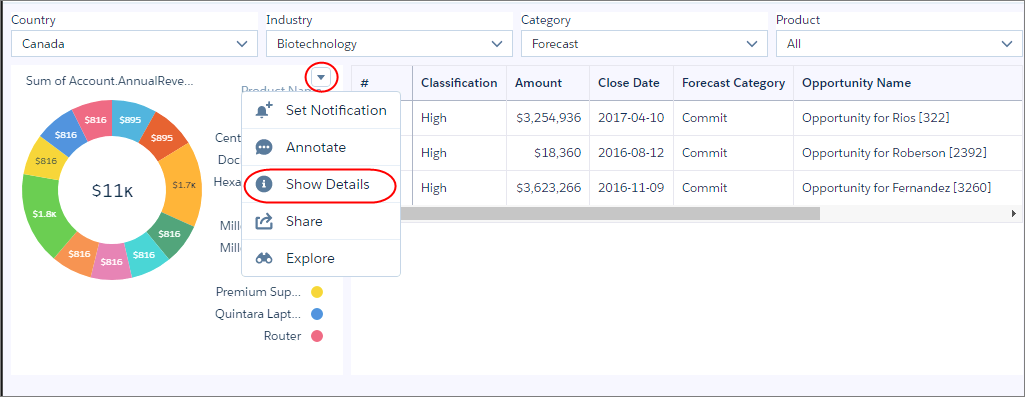The width and height of the screenshot is (1025, 397).
Task: Click the Quintara Lapt... legend label
Action: [258, 314]
